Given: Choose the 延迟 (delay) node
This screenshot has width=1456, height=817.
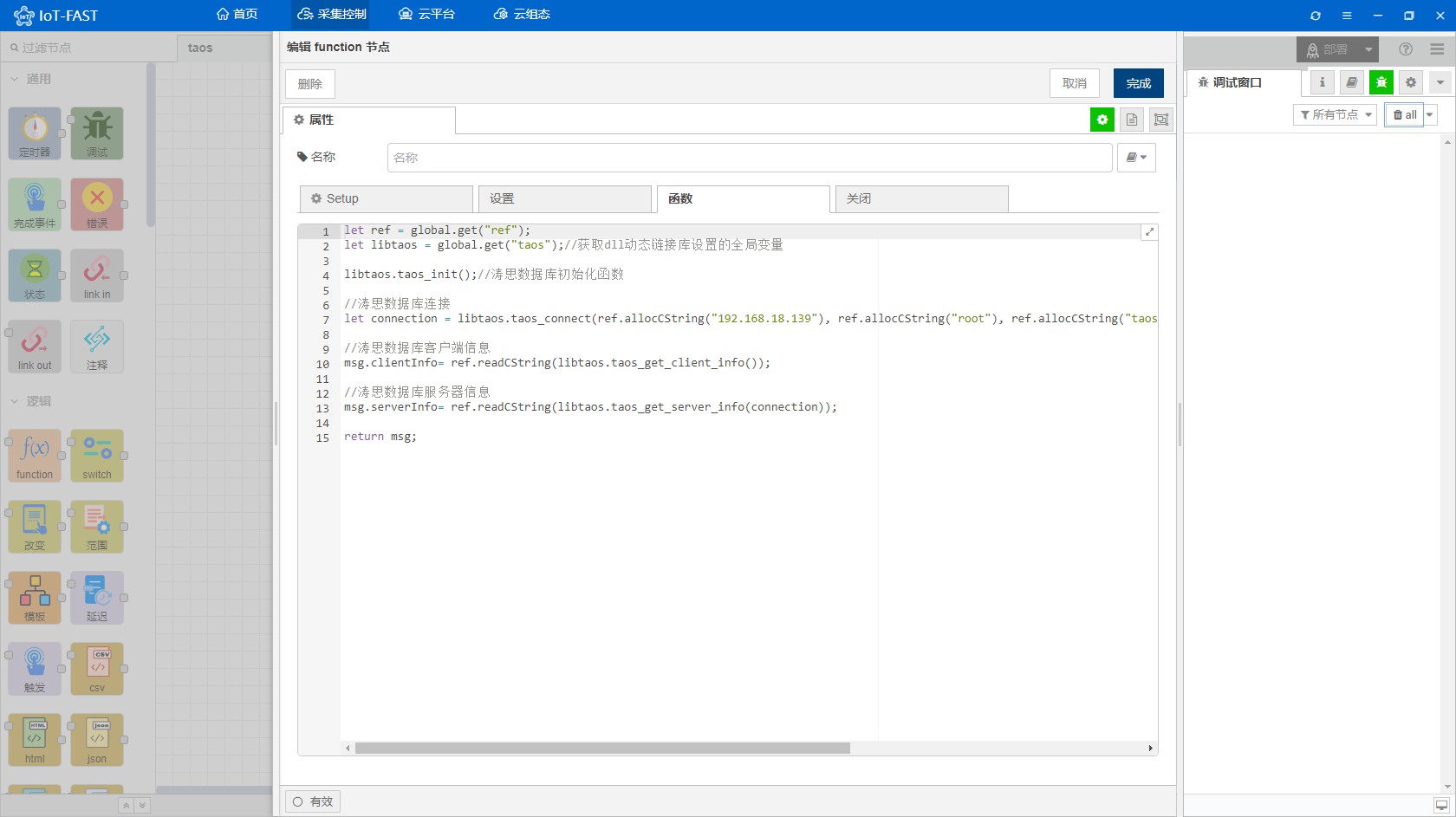Looking at the screenshot, I should (97, 598).
